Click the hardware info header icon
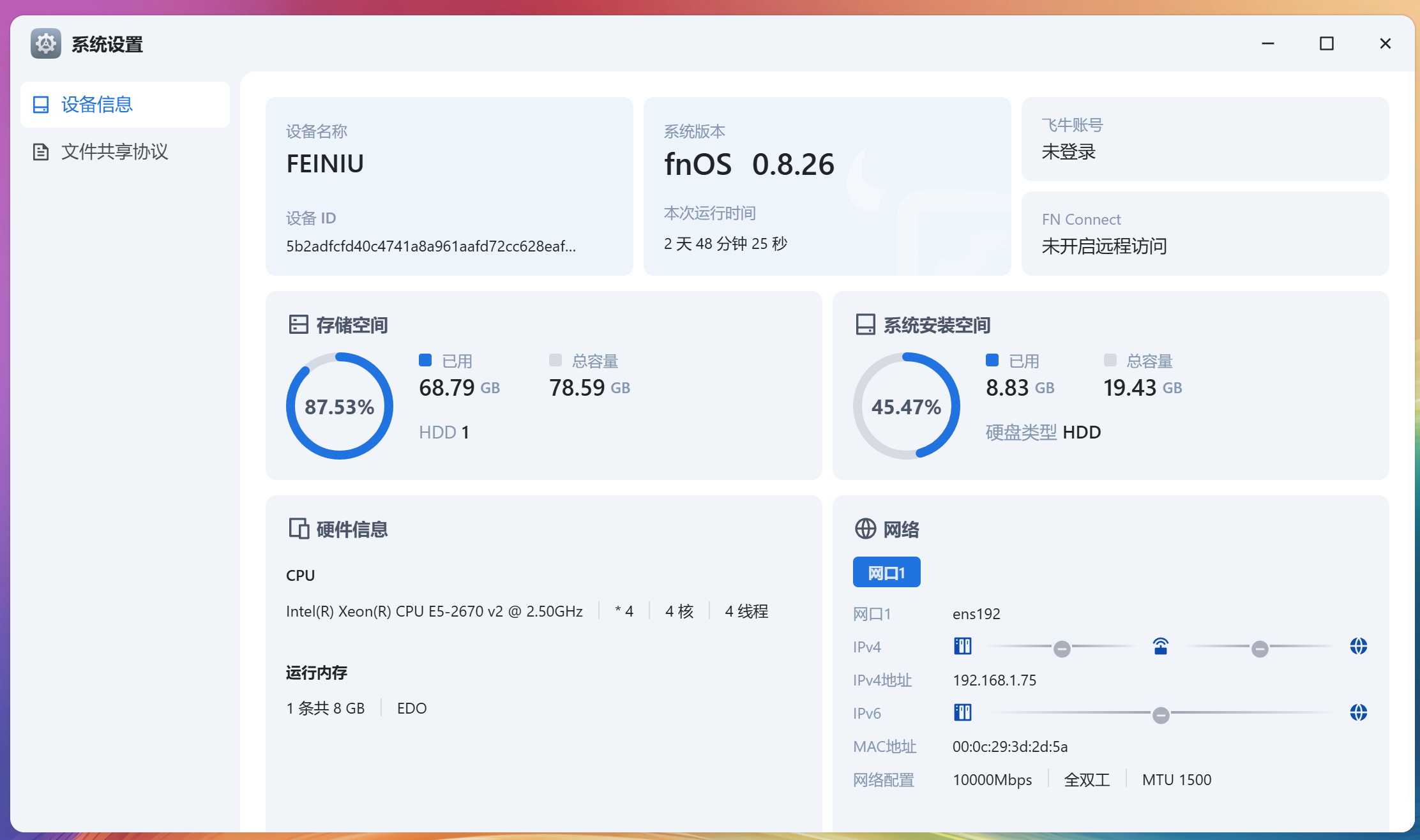The width and height of the screenshot is (1420, 840). [298, 529]
